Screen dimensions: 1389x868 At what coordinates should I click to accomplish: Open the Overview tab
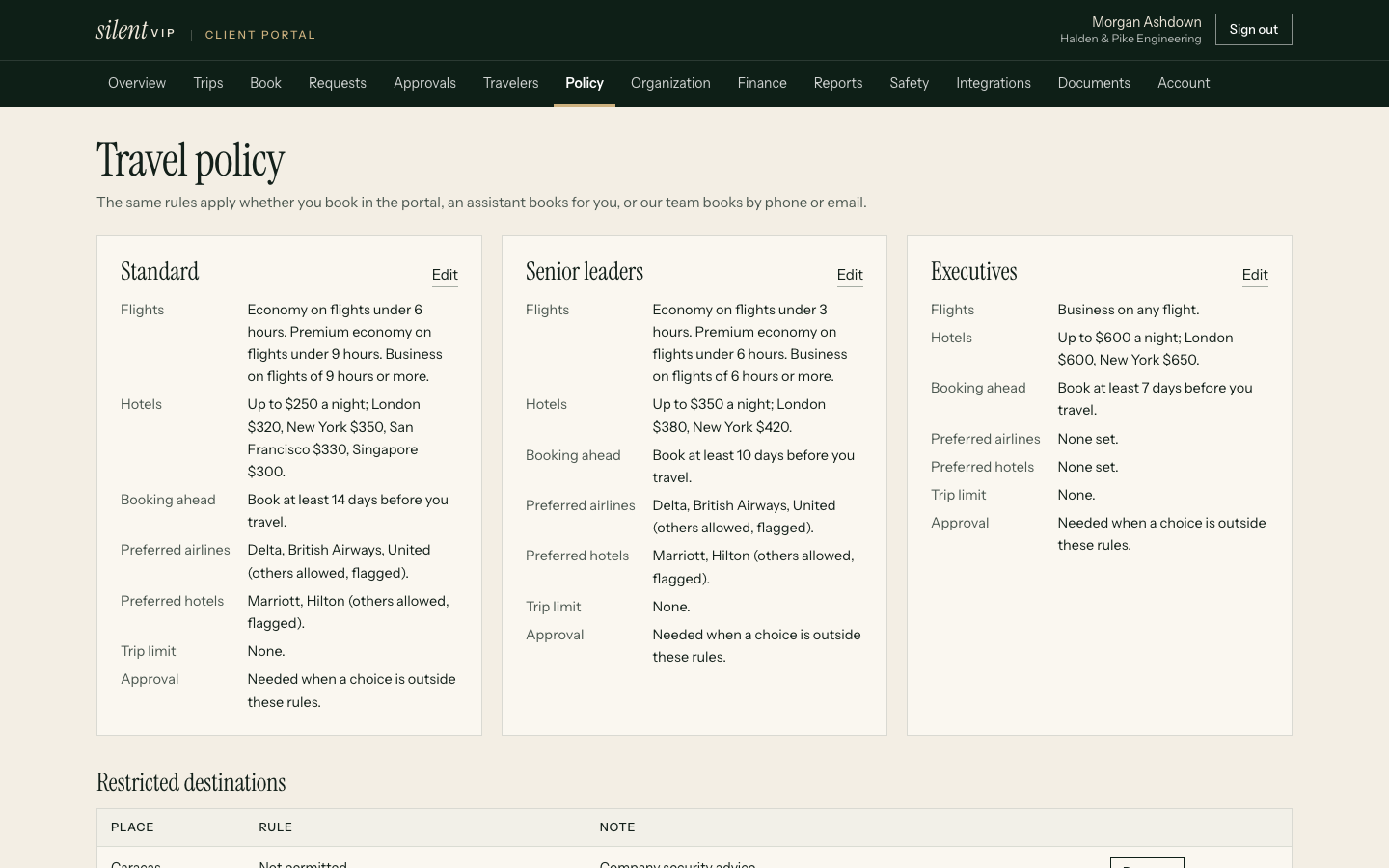(x=137, y=83)
